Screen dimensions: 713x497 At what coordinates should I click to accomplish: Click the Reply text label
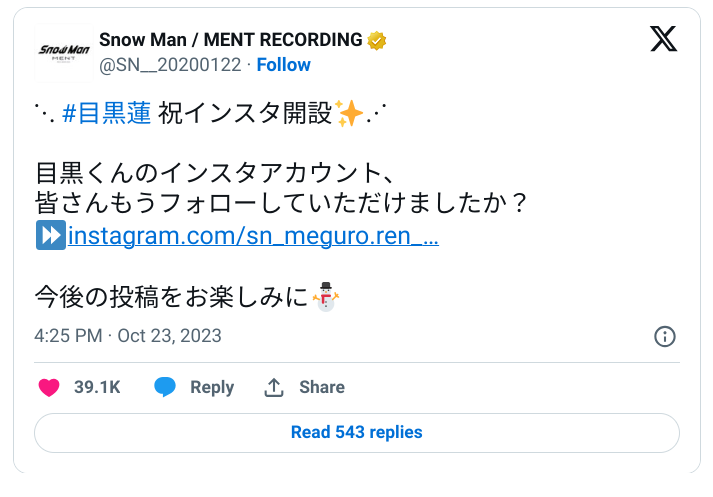[212, 387]
